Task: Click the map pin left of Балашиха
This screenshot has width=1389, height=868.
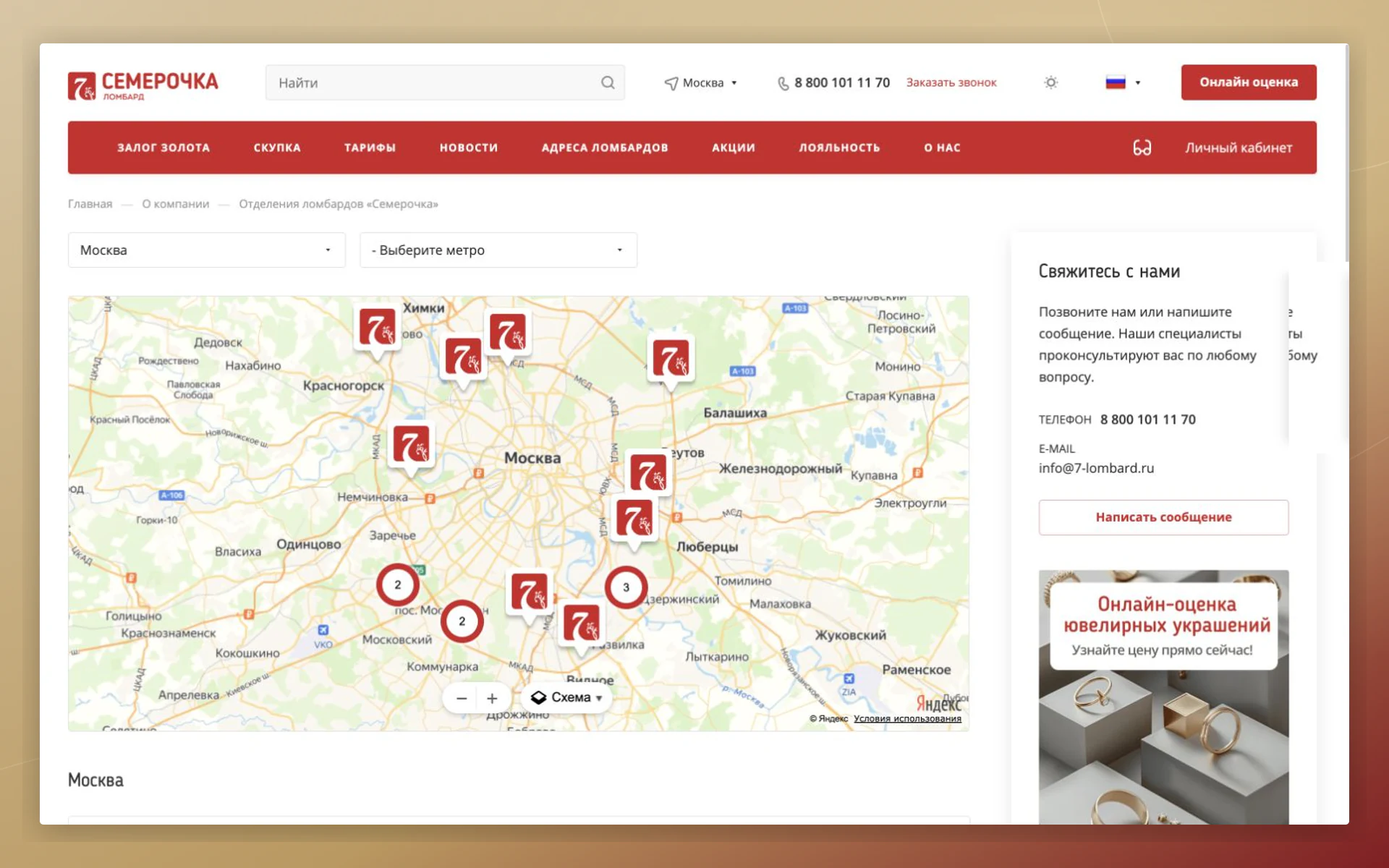Action: (x=671, y=360)
